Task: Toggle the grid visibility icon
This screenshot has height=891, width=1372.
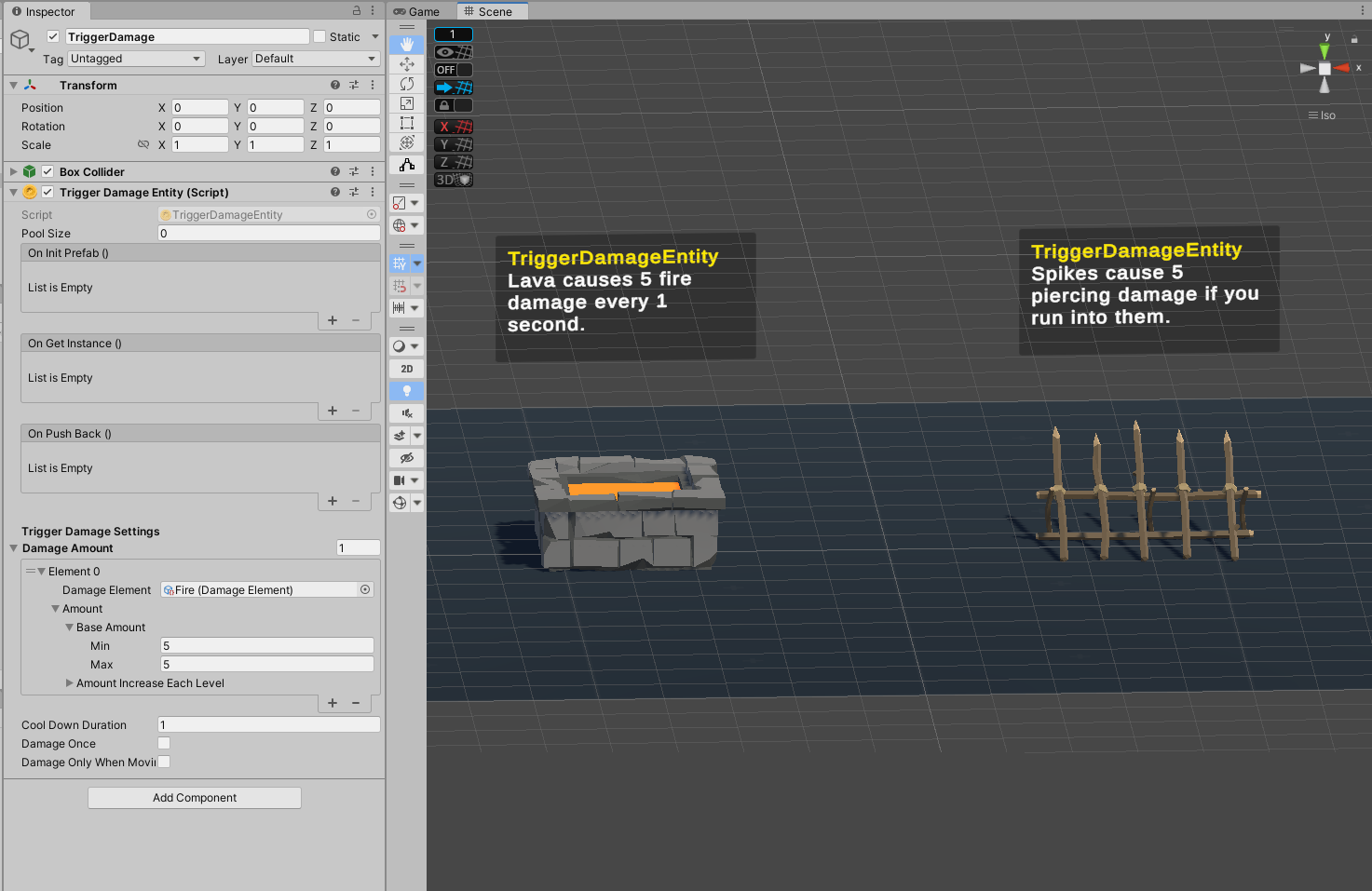Action: 400,263
